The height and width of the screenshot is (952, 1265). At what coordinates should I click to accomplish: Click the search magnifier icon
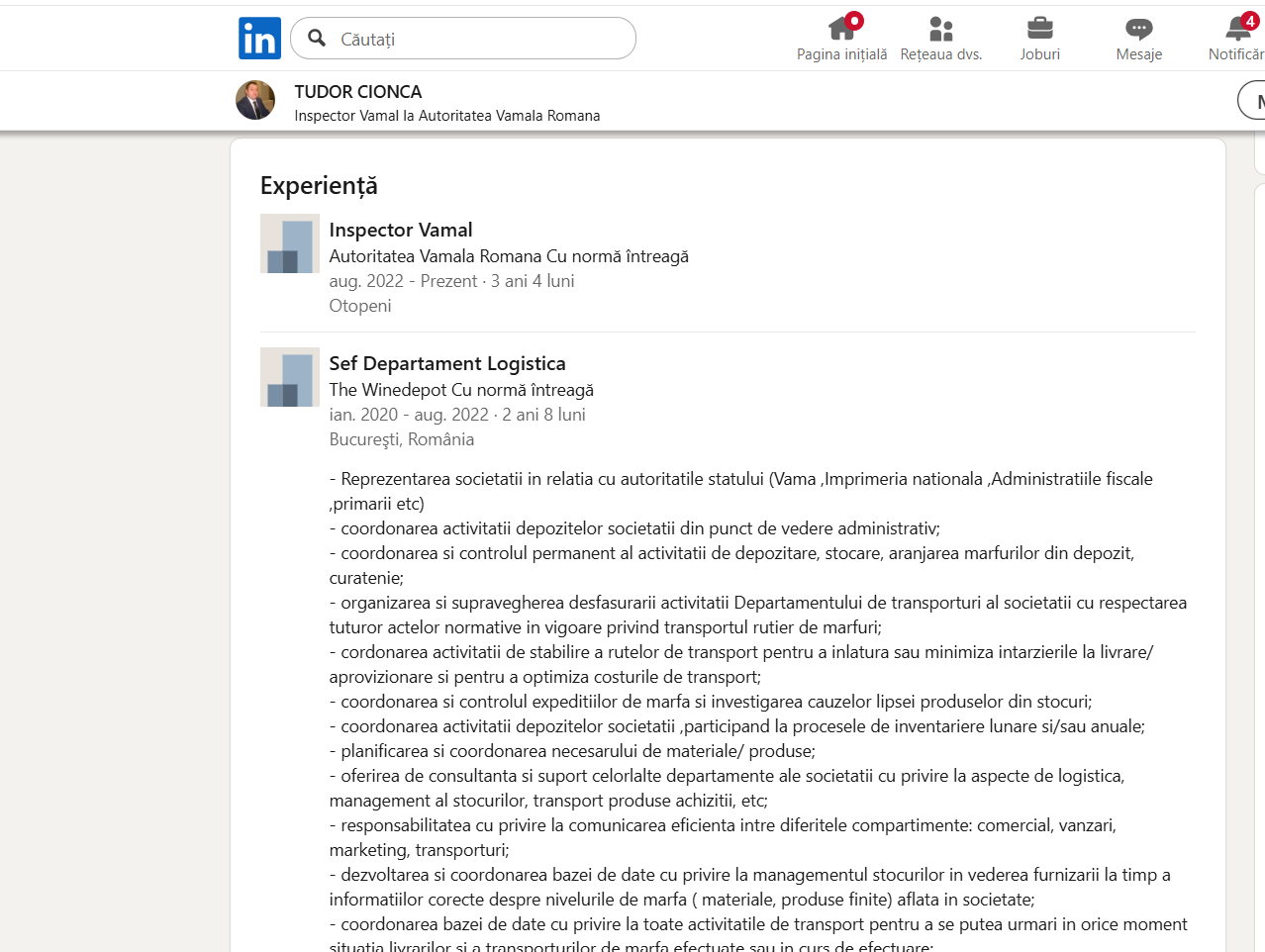317,38
